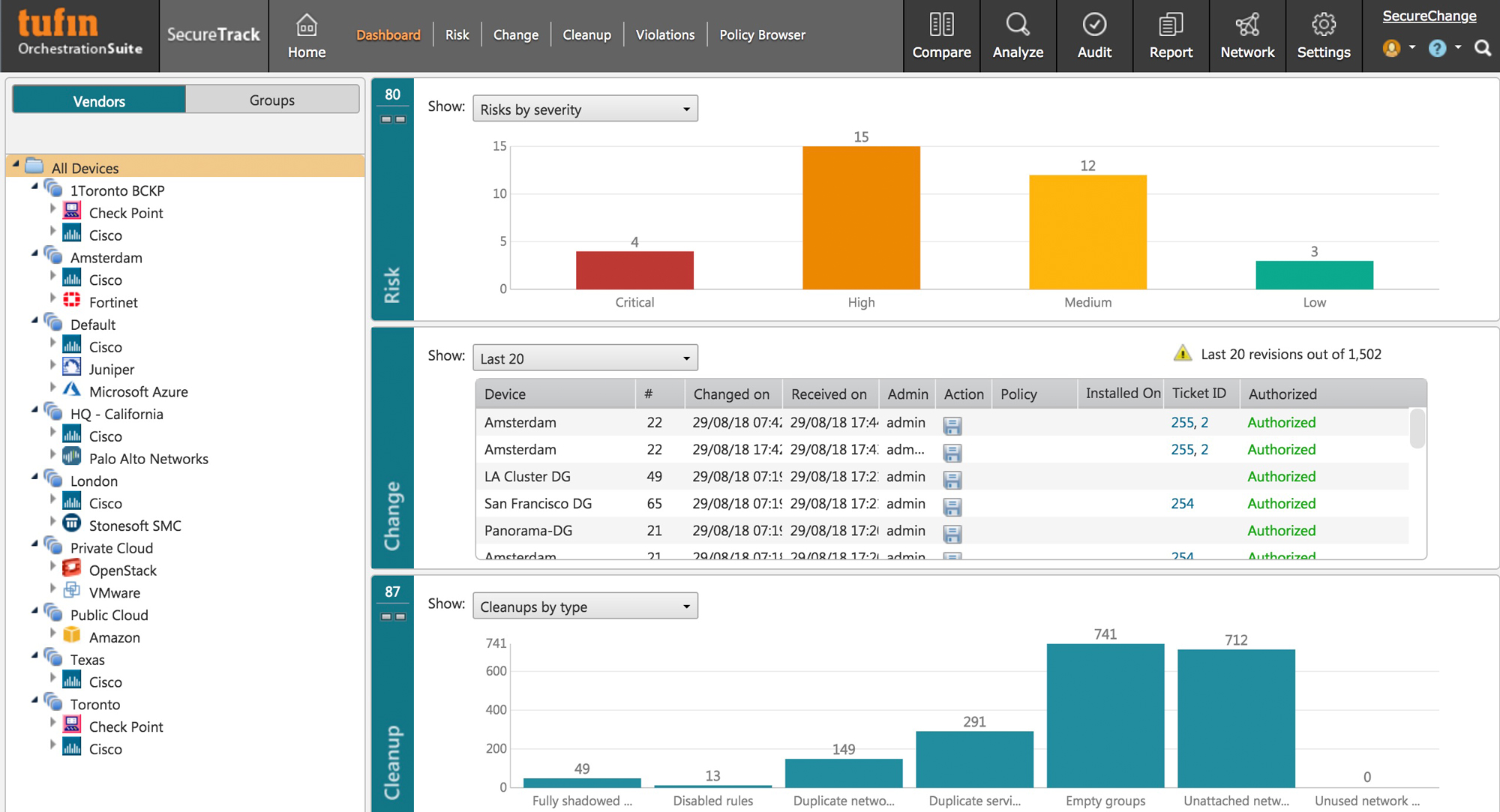
Task: Open the SecureChange link
Action: click(1429, 16)
